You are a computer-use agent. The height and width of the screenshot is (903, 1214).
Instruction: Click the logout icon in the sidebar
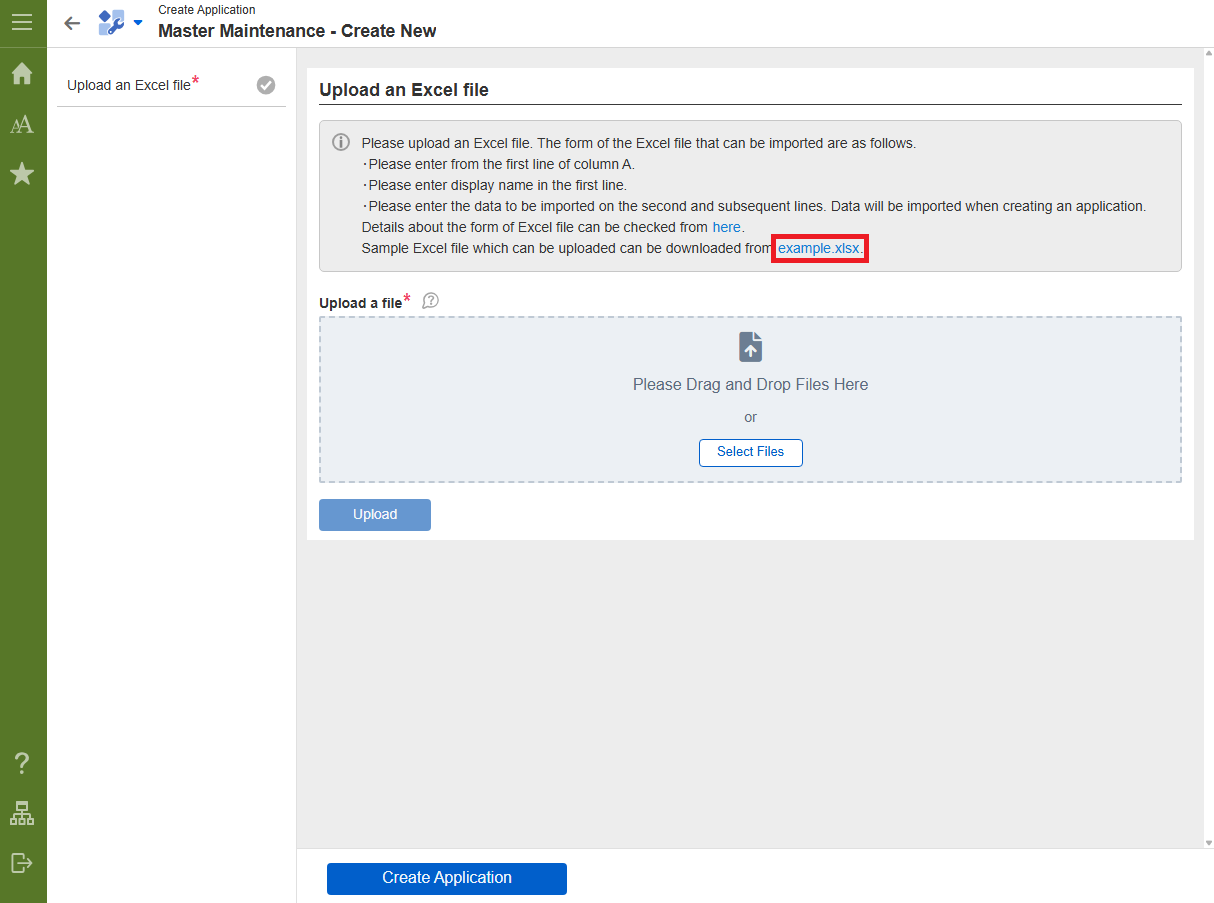22,862
